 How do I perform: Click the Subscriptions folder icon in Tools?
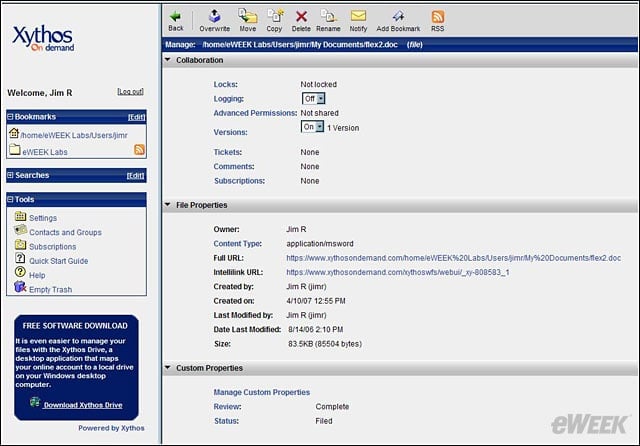click(20, 244)
